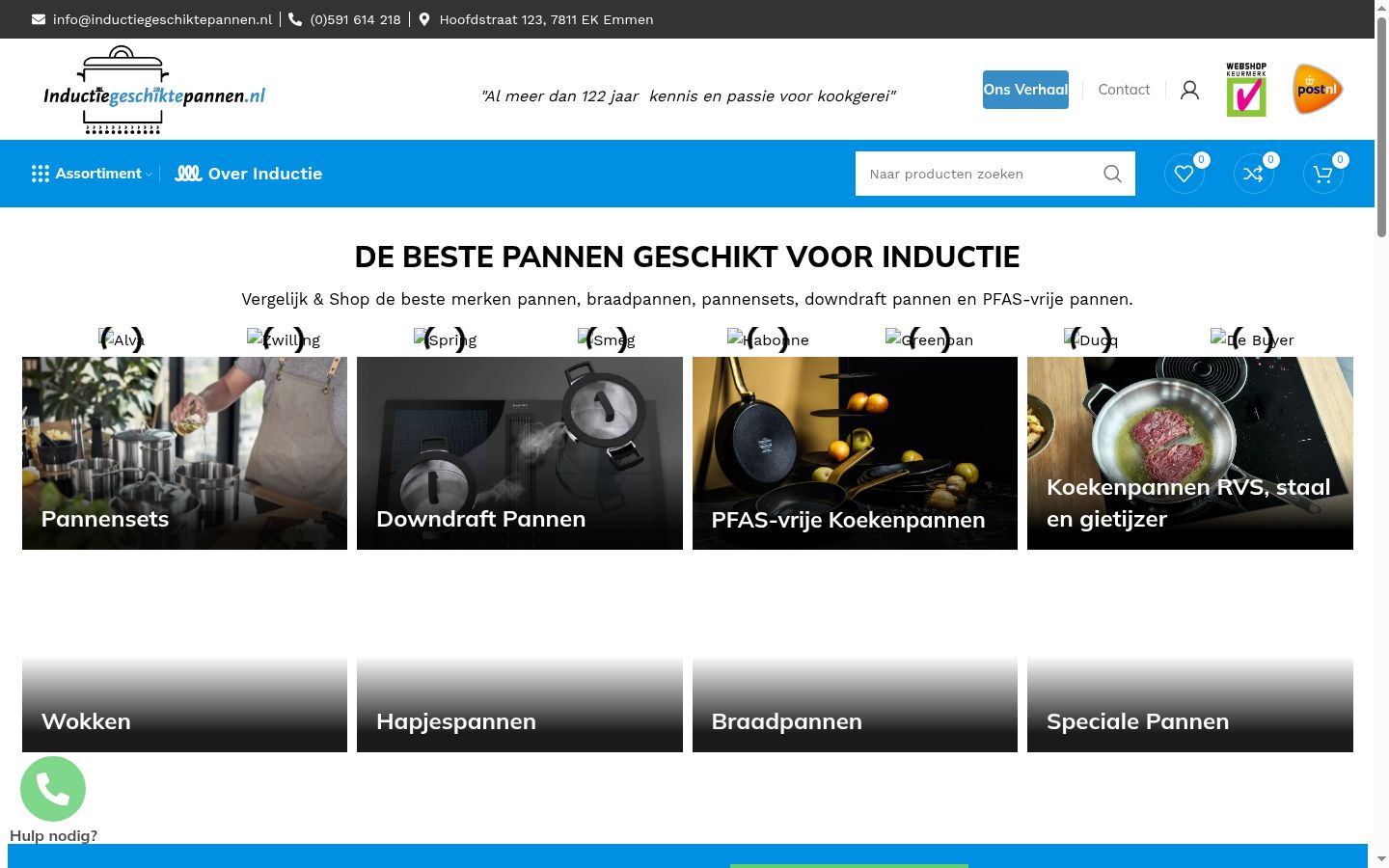1389x868 pixels.
Task: Click the Hulp nodig? label
Action: pyautogui.click(x=54, y=835)
